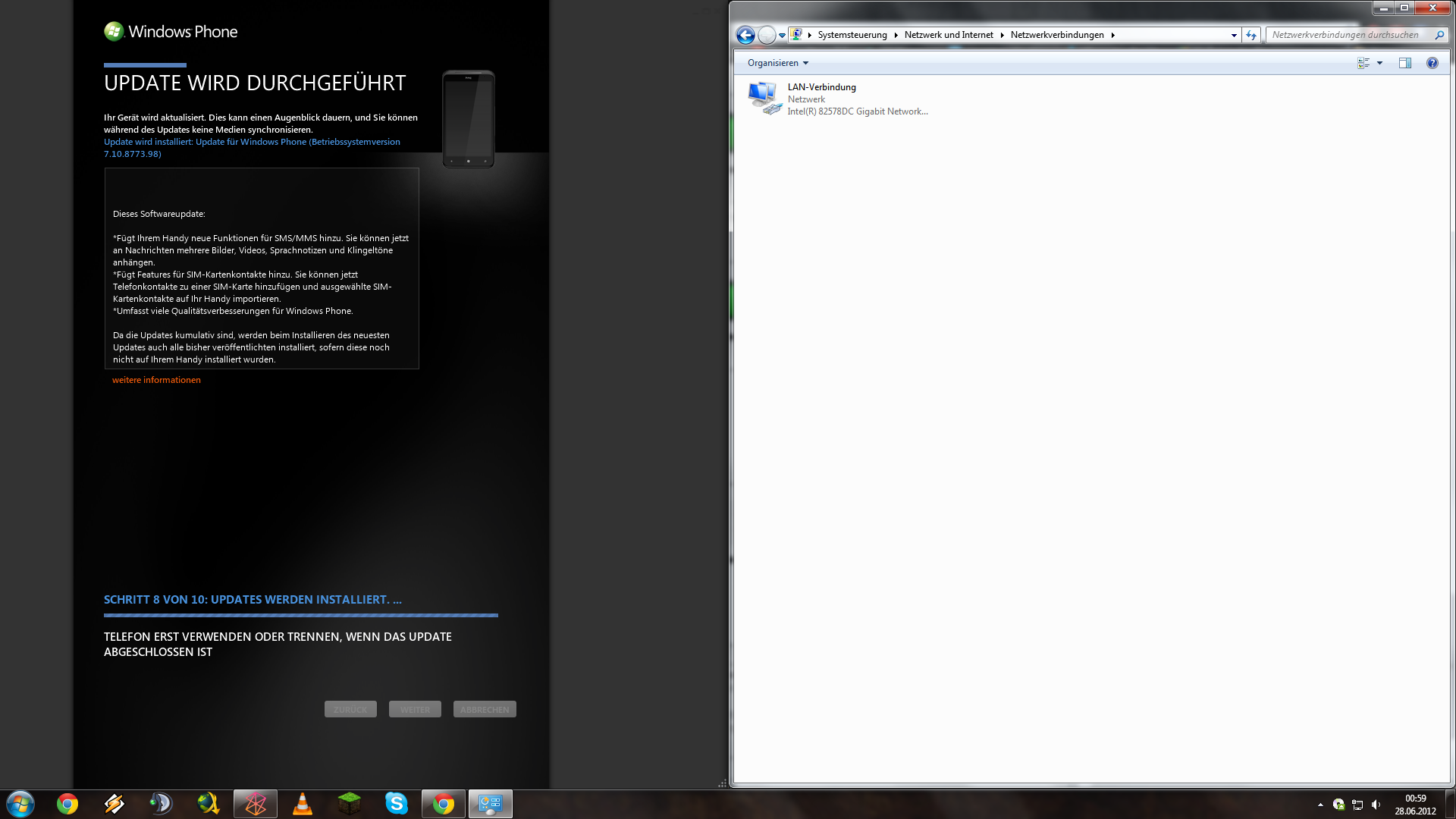The height and width of the screenshot is (819, 1456).
Task: Open more view options dropdown arrow
Action: (1379, 63)
